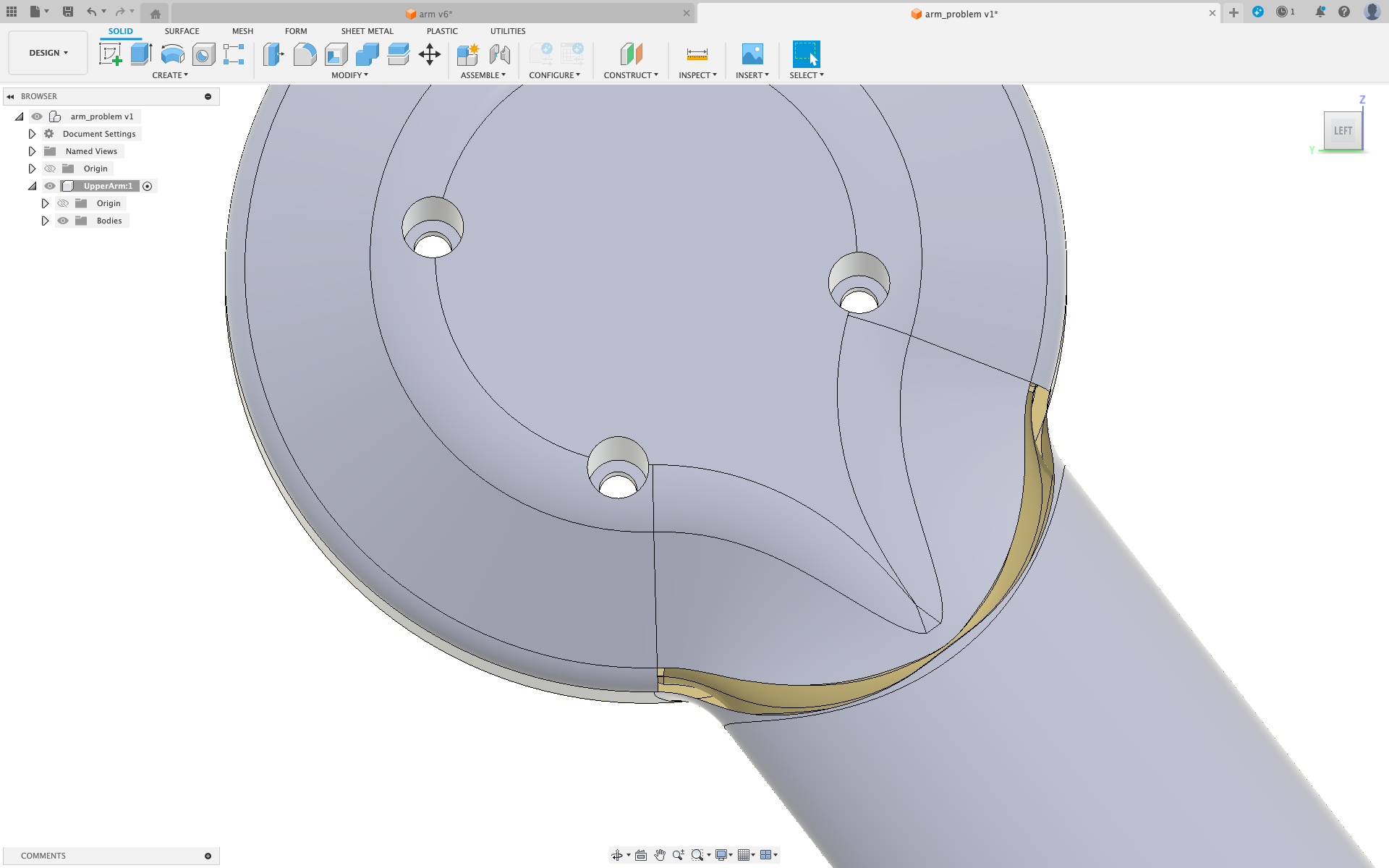Choose the Fillet tool in Modify
Image resolution: width=1389 pixels, height=868 pixels.
[305, 54]
